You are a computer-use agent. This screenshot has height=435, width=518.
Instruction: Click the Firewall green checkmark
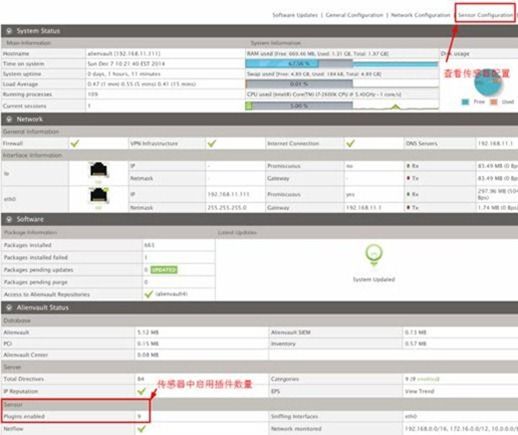tap(75, 143)
